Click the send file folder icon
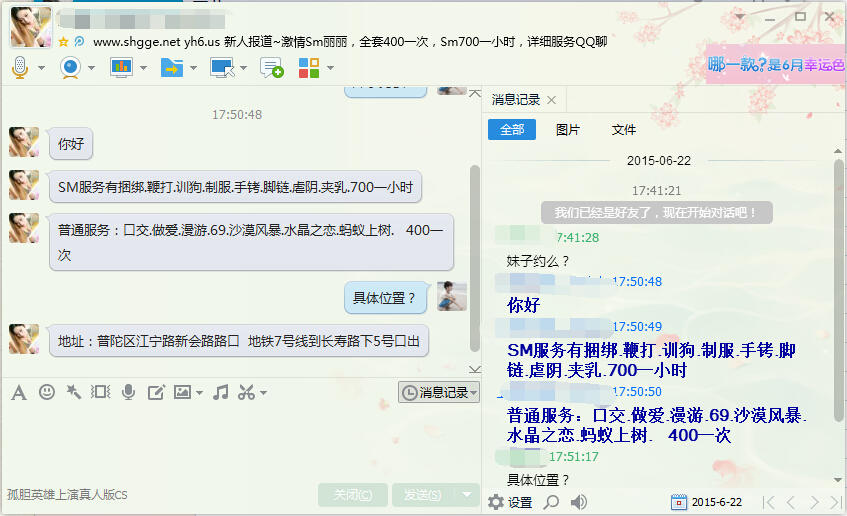This screenshot has height=516, width=847. click(171, 67)
